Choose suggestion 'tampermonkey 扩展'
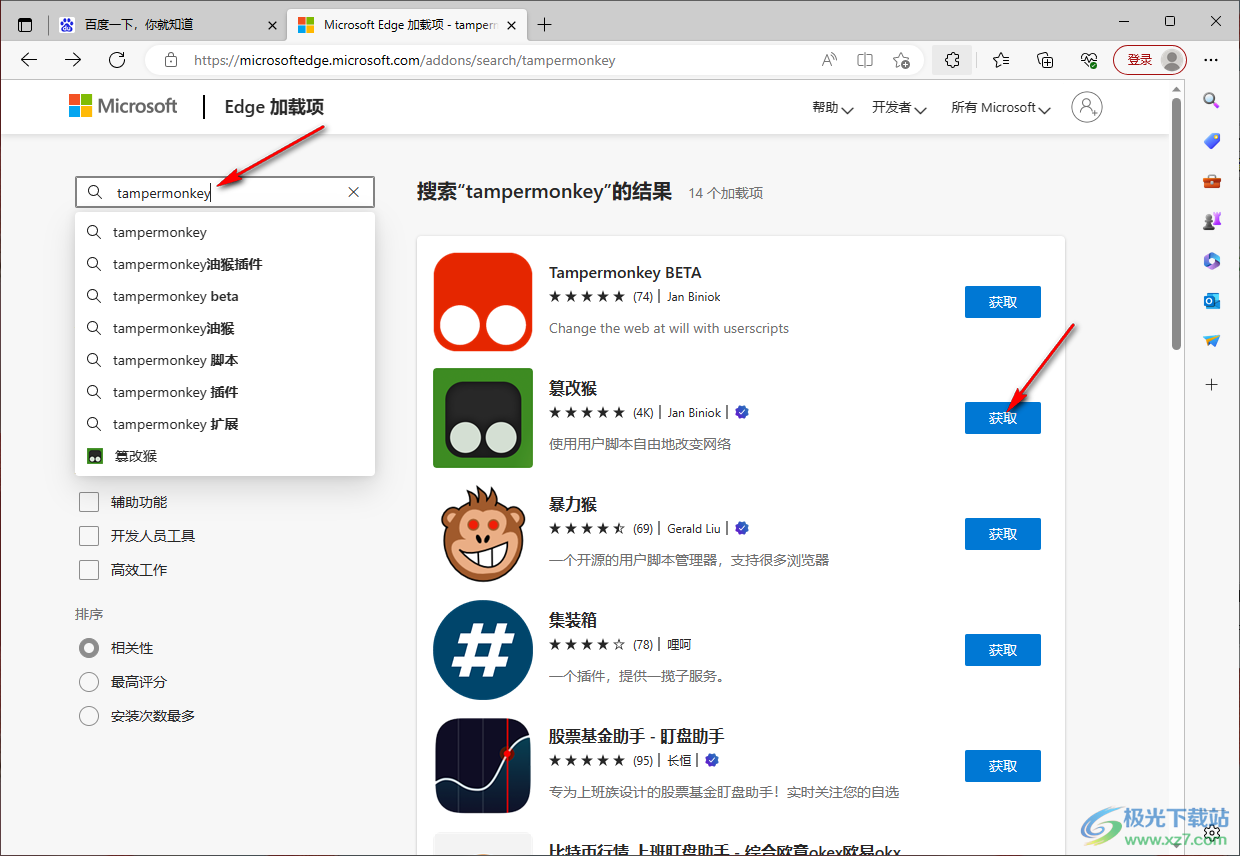 pyautogui.click(x=225, y=424)
